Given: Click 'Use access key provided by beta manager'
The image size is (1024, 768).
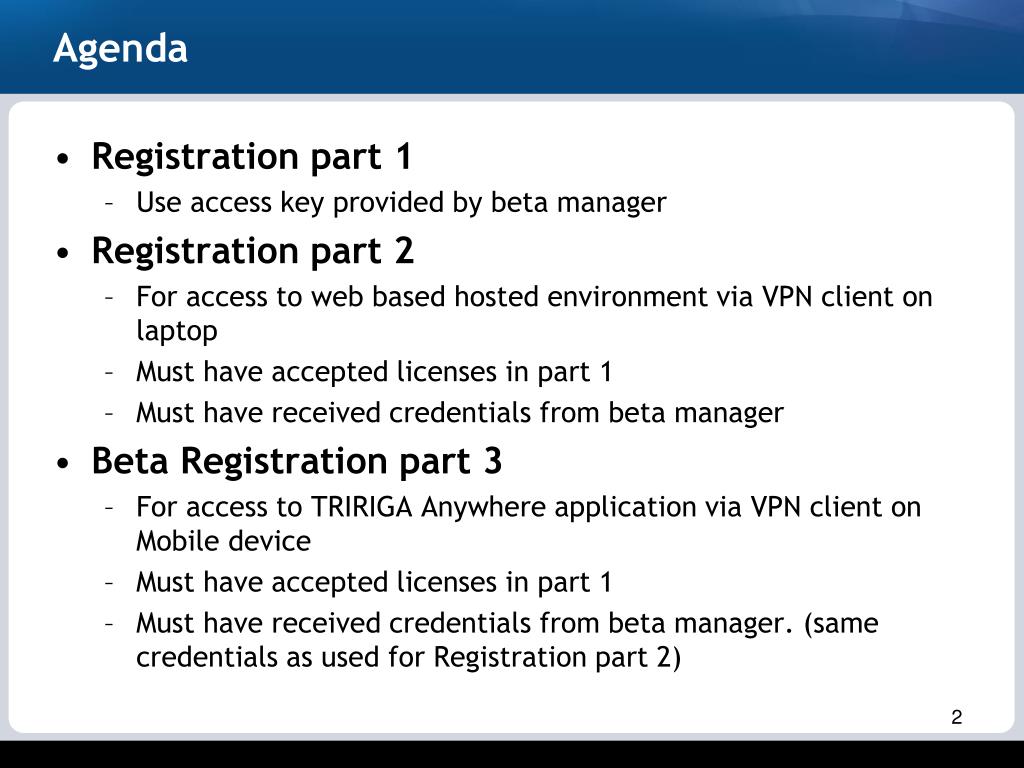Looking at the screenshot, I should 401,202.
